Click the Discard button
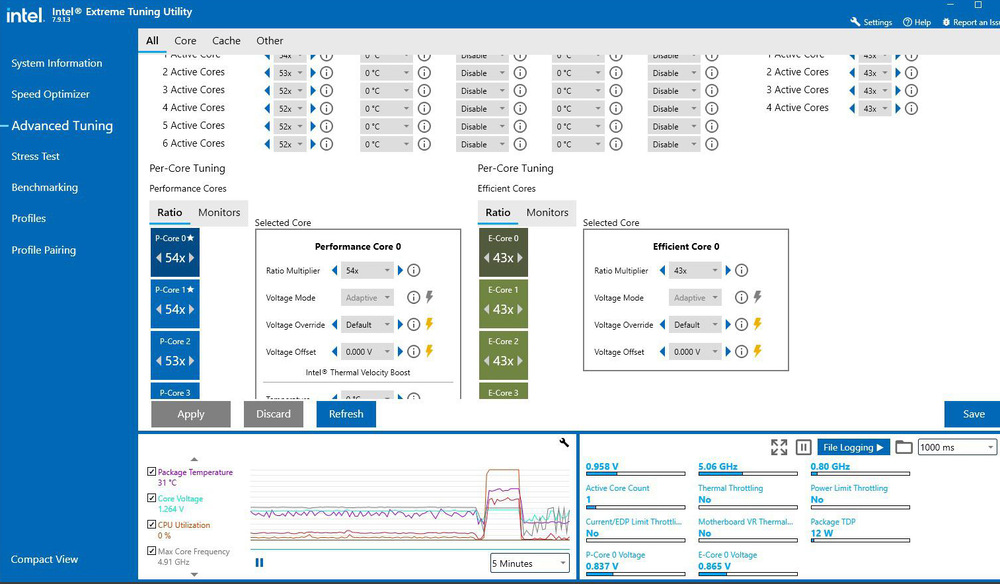Screen dimensions: 1000x584 pos(273,414)
